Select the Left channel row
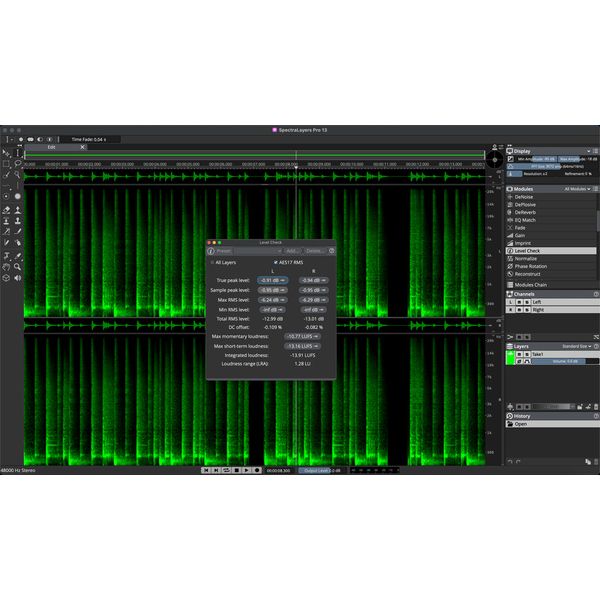Viewport: 600px width, 600px height. (564, 302)
